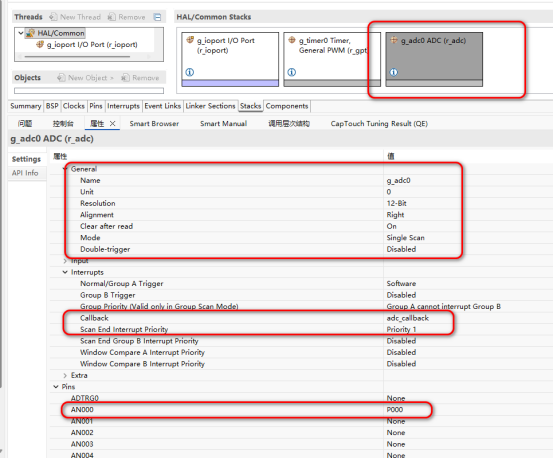Click the Double-trigger row value Disabled
Viewport: 553px width, 458px height.
coord(401,249)
